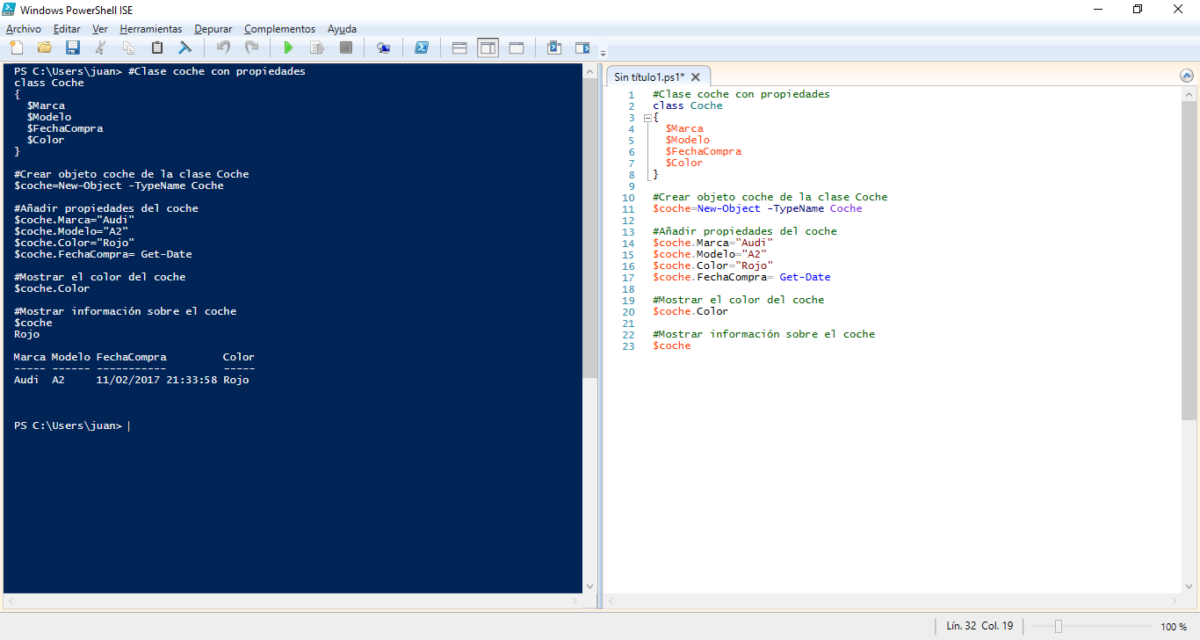Create a new script with New icon
The width and height of the screenshot is (1200, 640).
pyautogui.click(x=16, y=47)
